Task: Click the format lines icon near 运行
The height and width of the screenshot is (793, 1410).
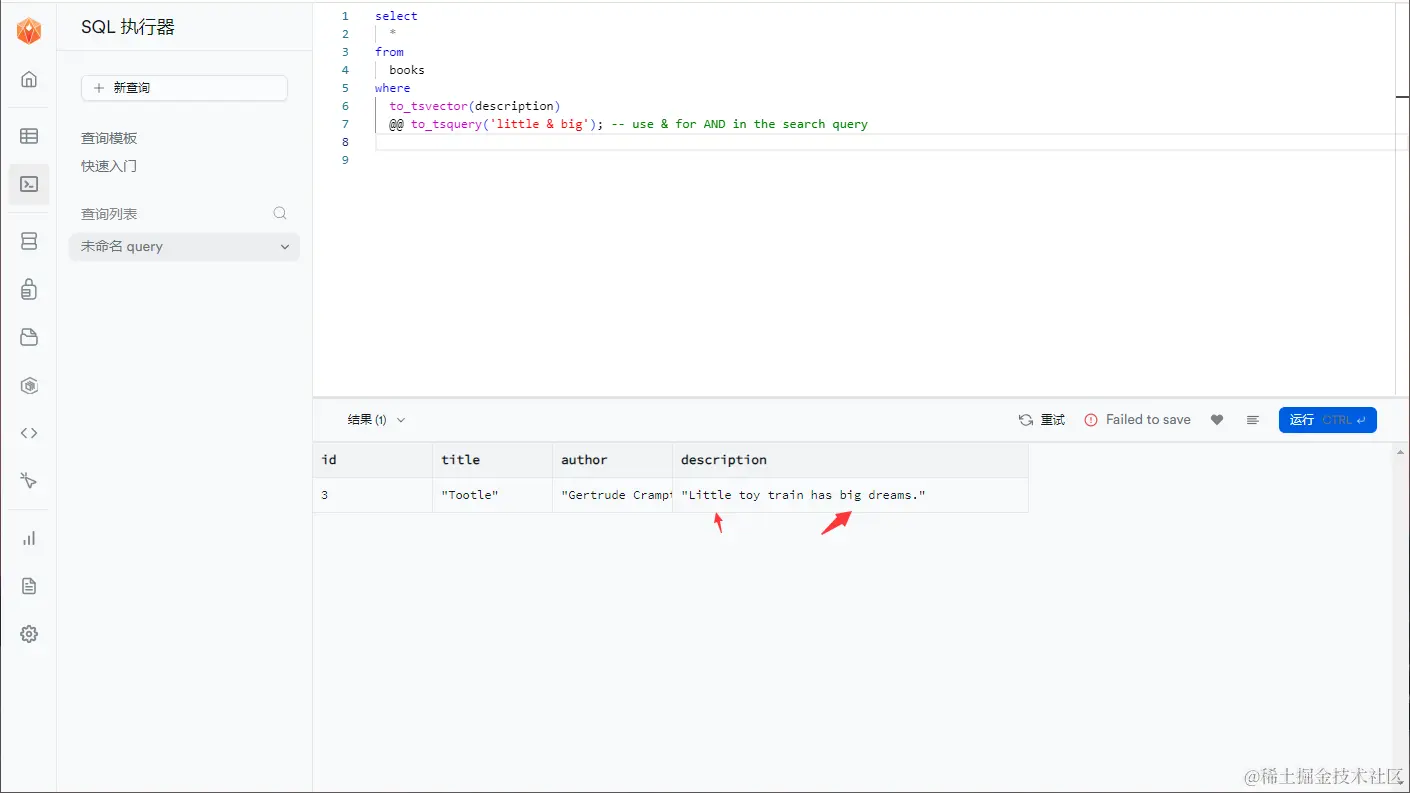Action: (1252, 420)
